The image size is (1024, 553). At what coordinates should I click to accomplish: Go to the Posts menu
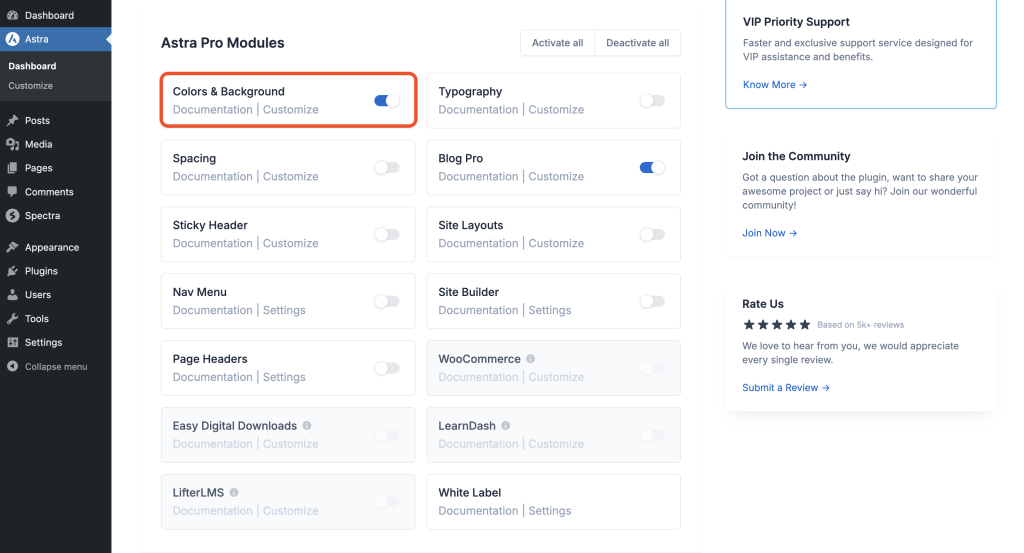point(56,120)
